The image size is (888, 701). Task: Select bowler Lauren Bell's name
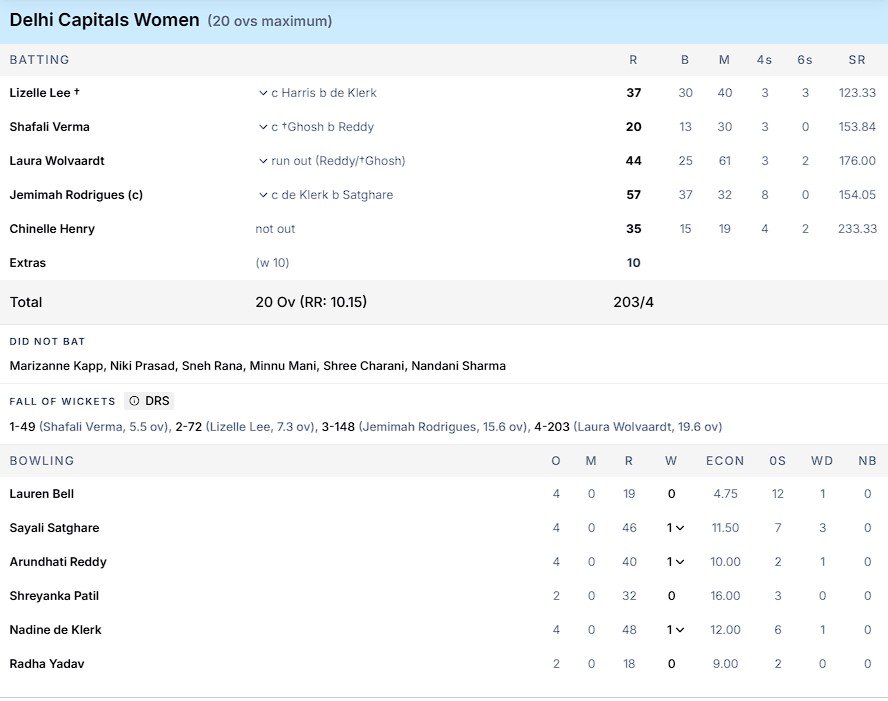point(43,494)
